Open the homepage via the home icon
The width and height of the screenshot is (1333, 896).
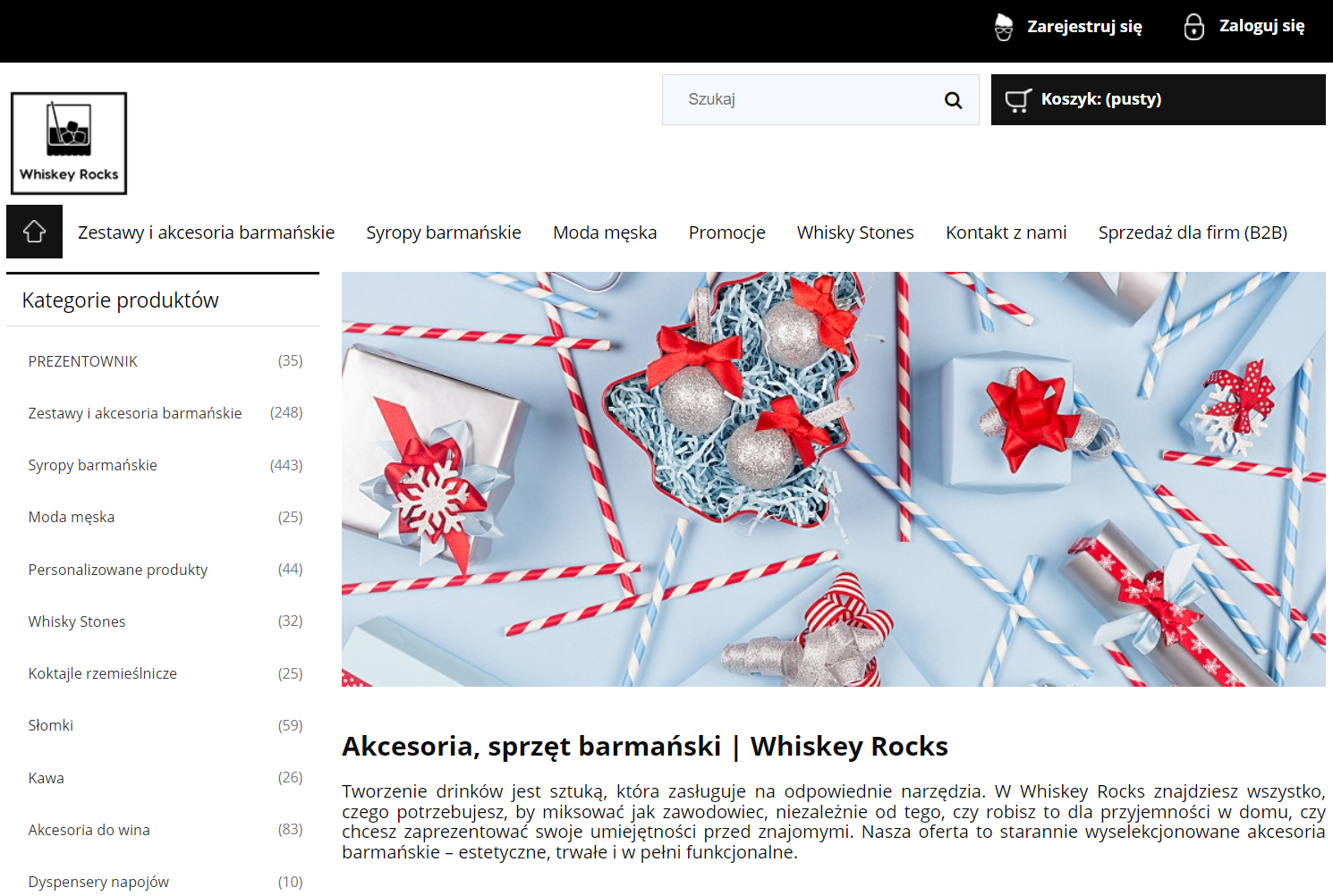pyautogui.click(x=34, y=231)
